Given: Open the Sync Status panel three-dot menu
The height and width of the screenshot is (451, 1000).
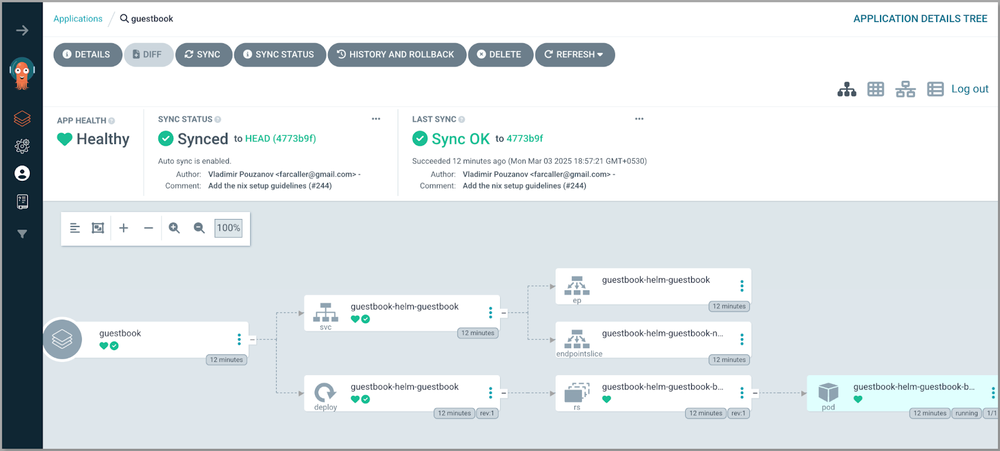Looking at the screenshot, I should [376, 119].
